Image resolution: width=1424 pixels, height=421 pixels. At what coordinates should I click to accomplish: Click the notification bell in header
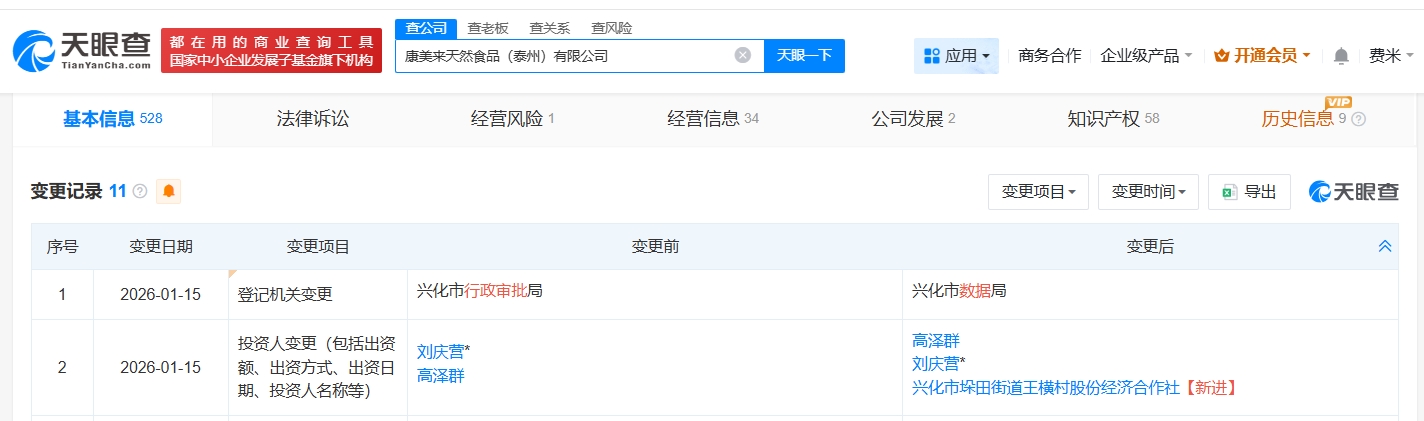(x=1341, y=56)
